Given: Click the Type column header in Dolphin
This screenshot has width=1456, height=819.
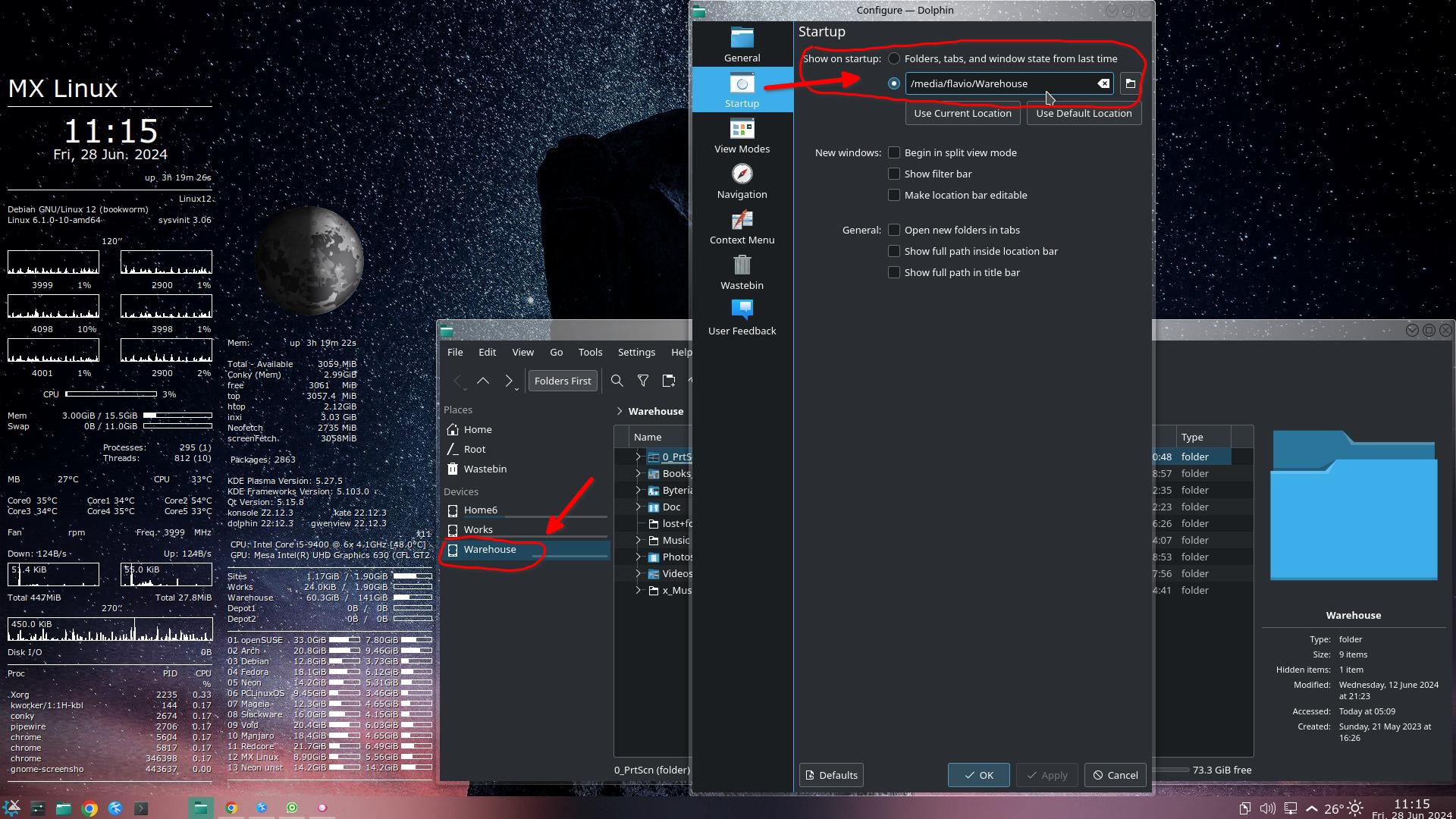Looking at the screenshot, I should click(x=1203, y=437).
